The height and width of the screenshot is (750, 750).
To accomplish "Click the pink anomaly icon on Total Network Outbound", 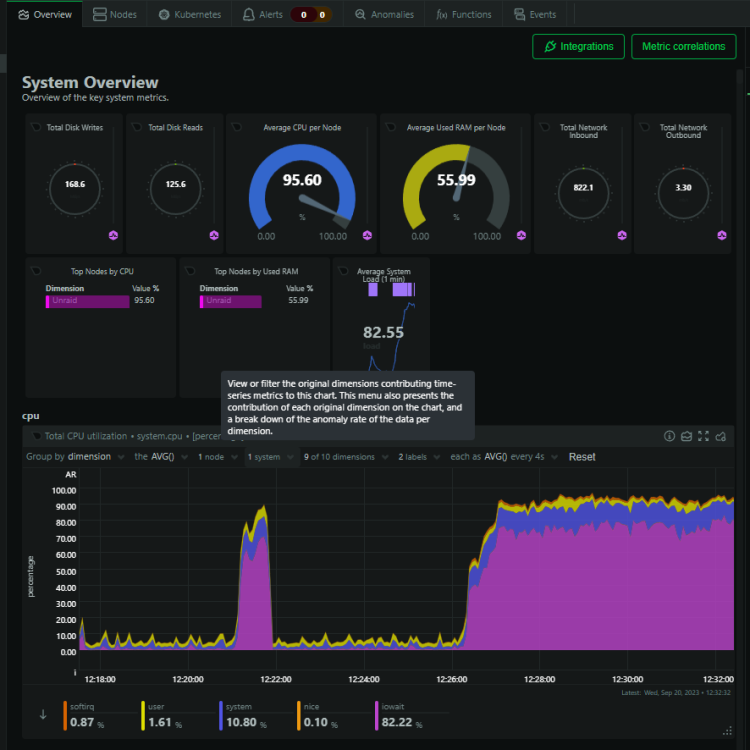I will click(x=722, y=235).
